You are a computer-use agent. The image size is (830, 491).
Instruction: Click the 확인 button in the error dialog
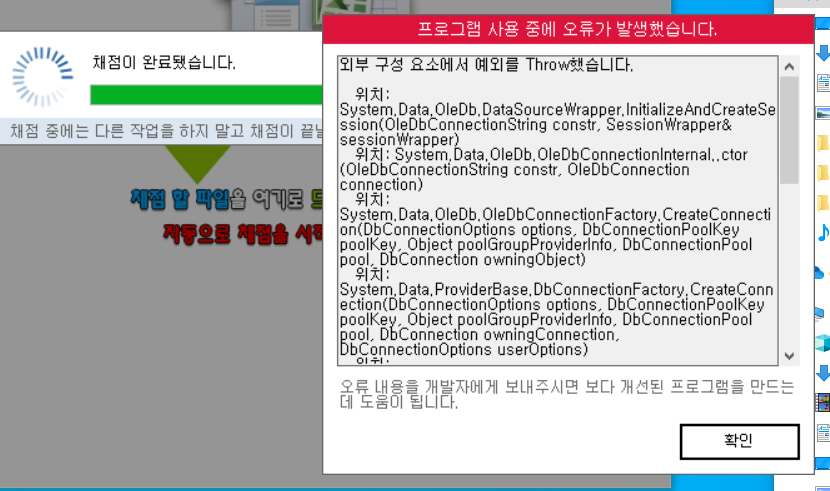pos(739,441)
